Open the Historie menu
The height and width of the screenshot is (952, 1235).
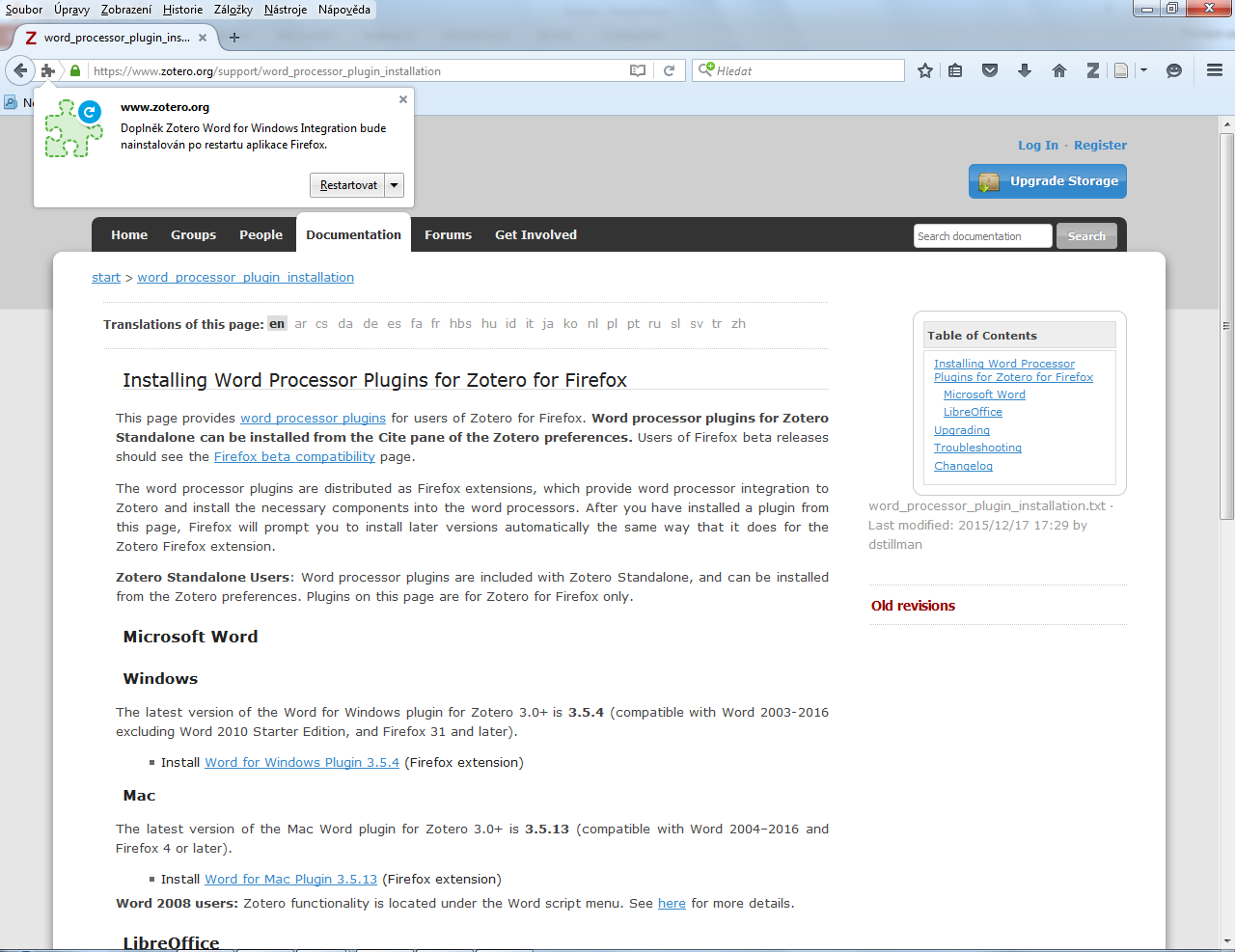coord(183,10)
